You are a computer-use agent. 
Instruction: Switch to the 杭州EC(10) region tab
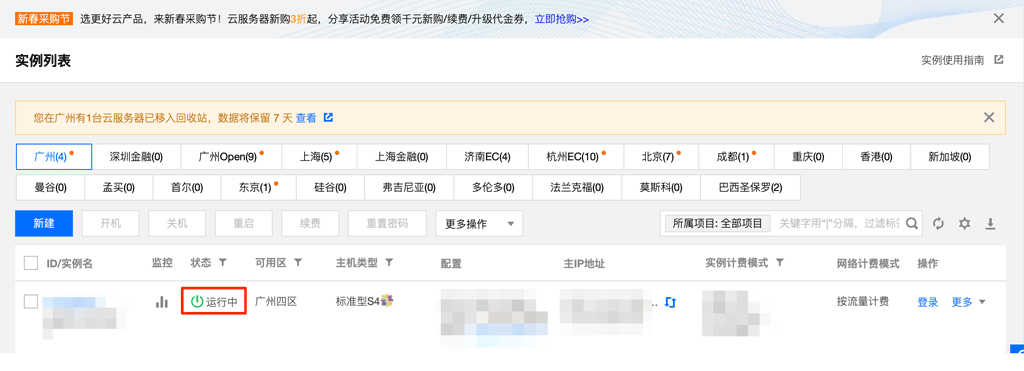576,157
